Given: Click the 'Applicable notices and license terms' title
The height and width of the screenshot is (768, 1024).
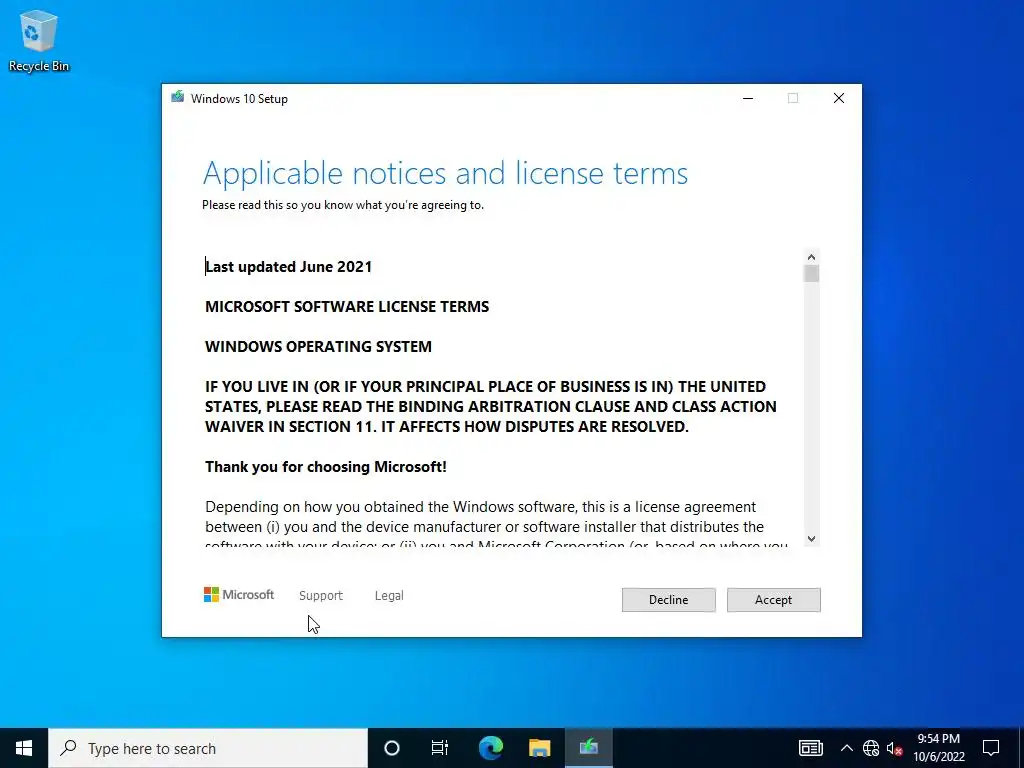Looking at the screenshot, I should [x=445, y=174].
